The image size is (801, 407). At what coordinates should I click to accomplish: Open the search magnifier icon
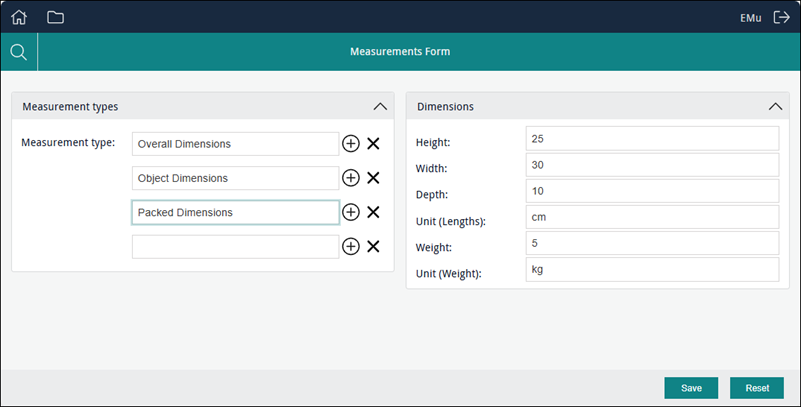(18, 52)
